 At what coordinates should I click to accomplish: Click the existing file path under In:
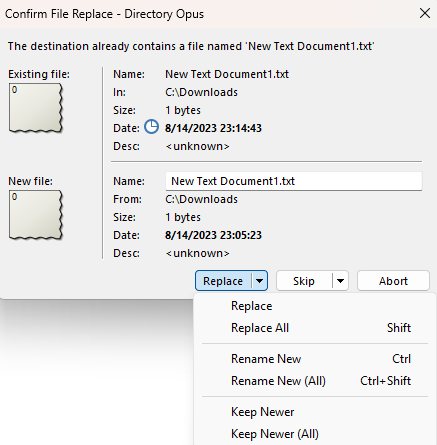click(x=201, y=92)
